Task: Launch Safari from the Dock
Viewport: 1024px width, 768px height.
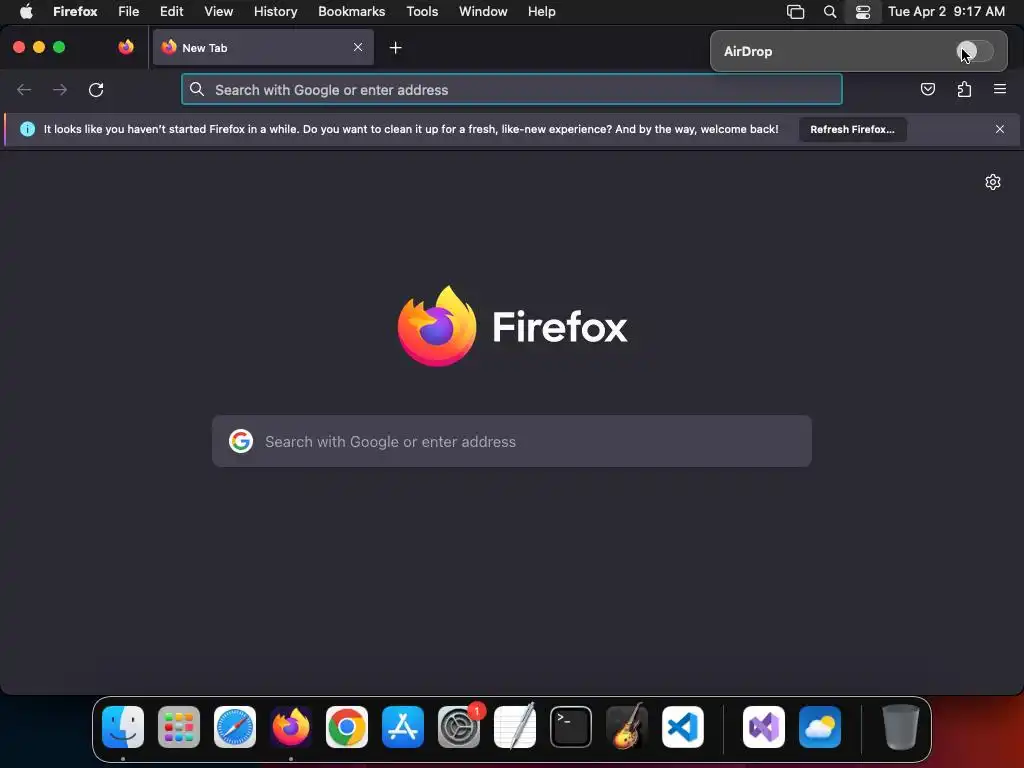Action: pos(235,727)
